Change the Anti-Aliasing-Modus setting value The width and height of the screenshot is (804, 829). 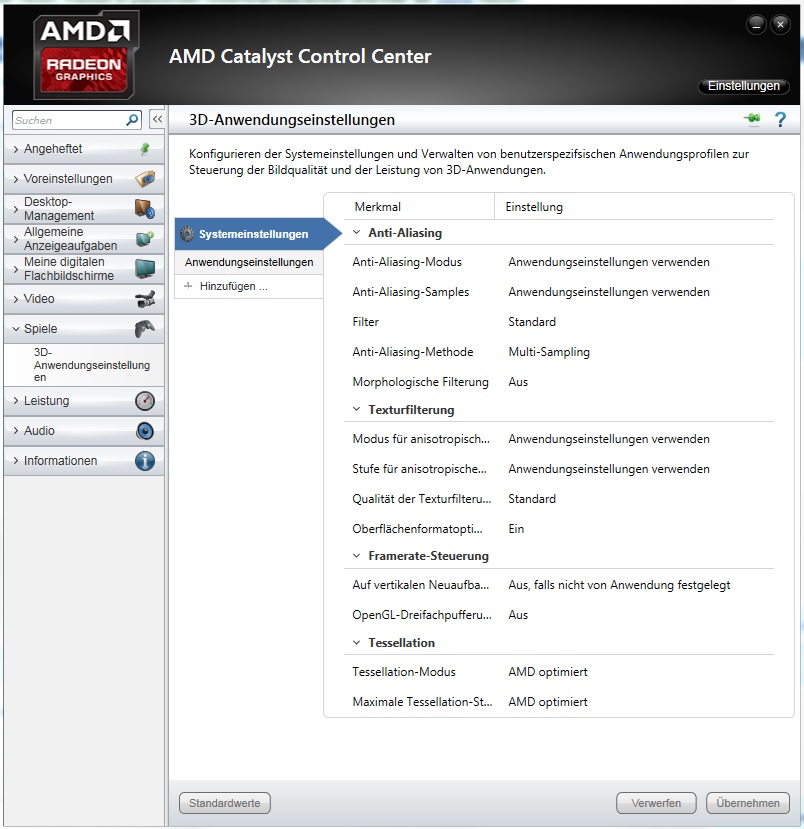tap(609, 262)
